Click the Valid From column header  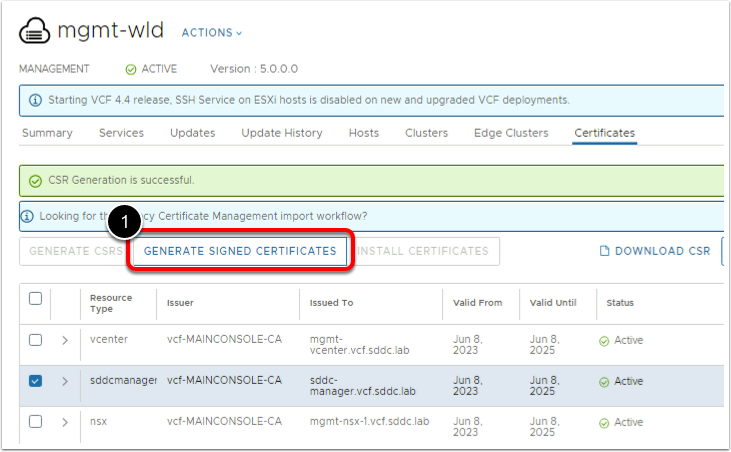[477, 303]
